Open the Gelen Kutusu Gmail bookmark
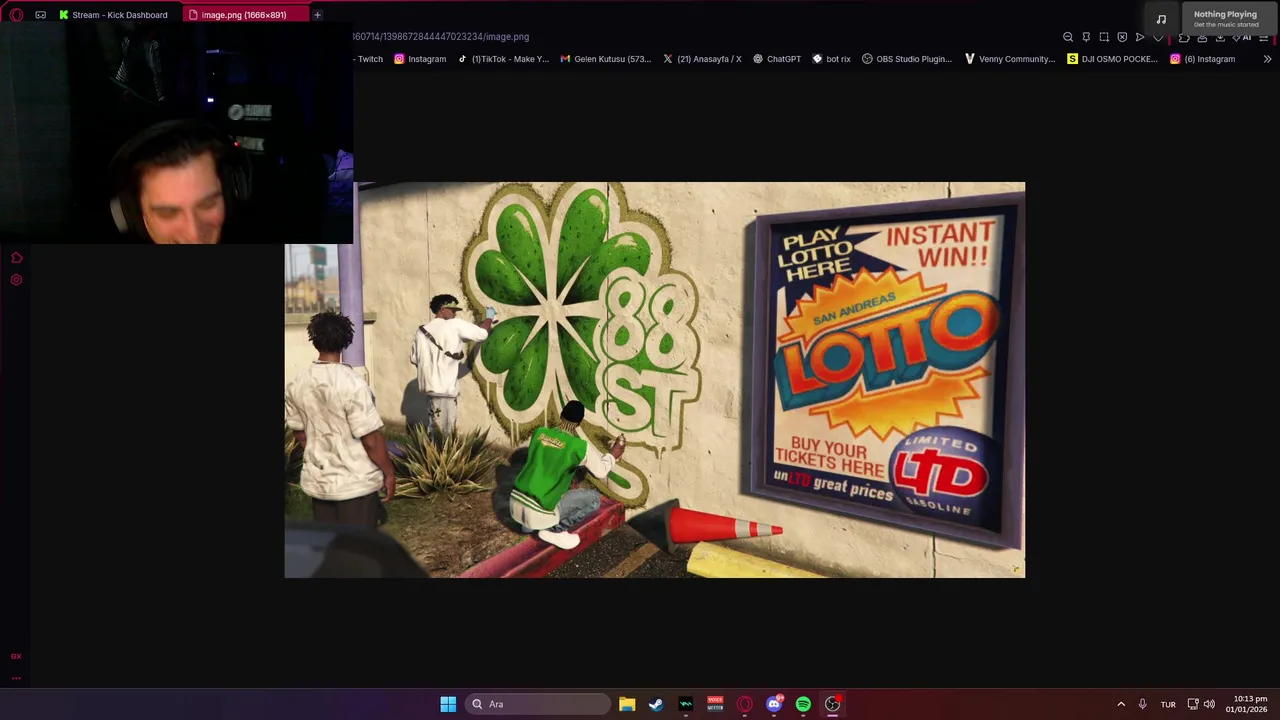Viewport: 1280px width, 720px height. (x=606, y=59)
